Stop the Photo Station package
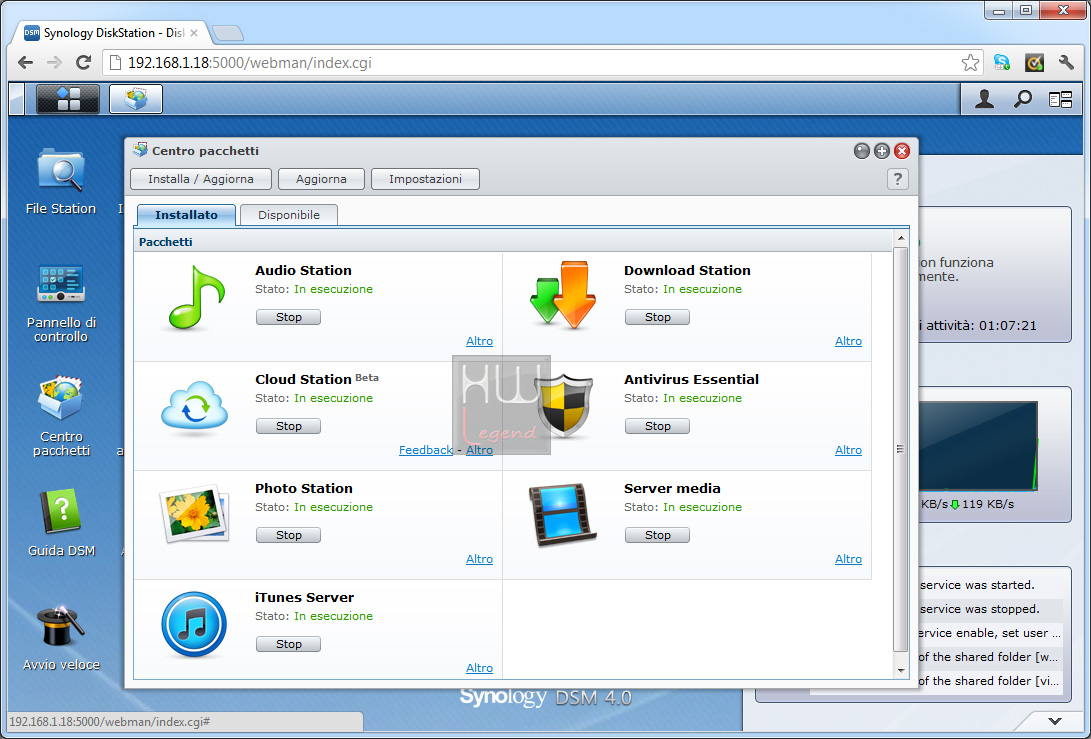The height and width of the screenshot is (739, 1091). click(289, 535)
